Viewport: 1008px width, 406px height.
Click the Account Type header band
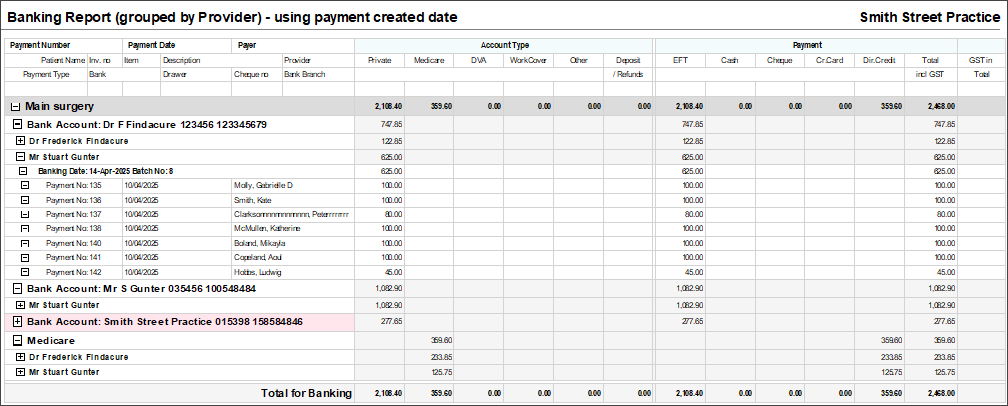505,46
